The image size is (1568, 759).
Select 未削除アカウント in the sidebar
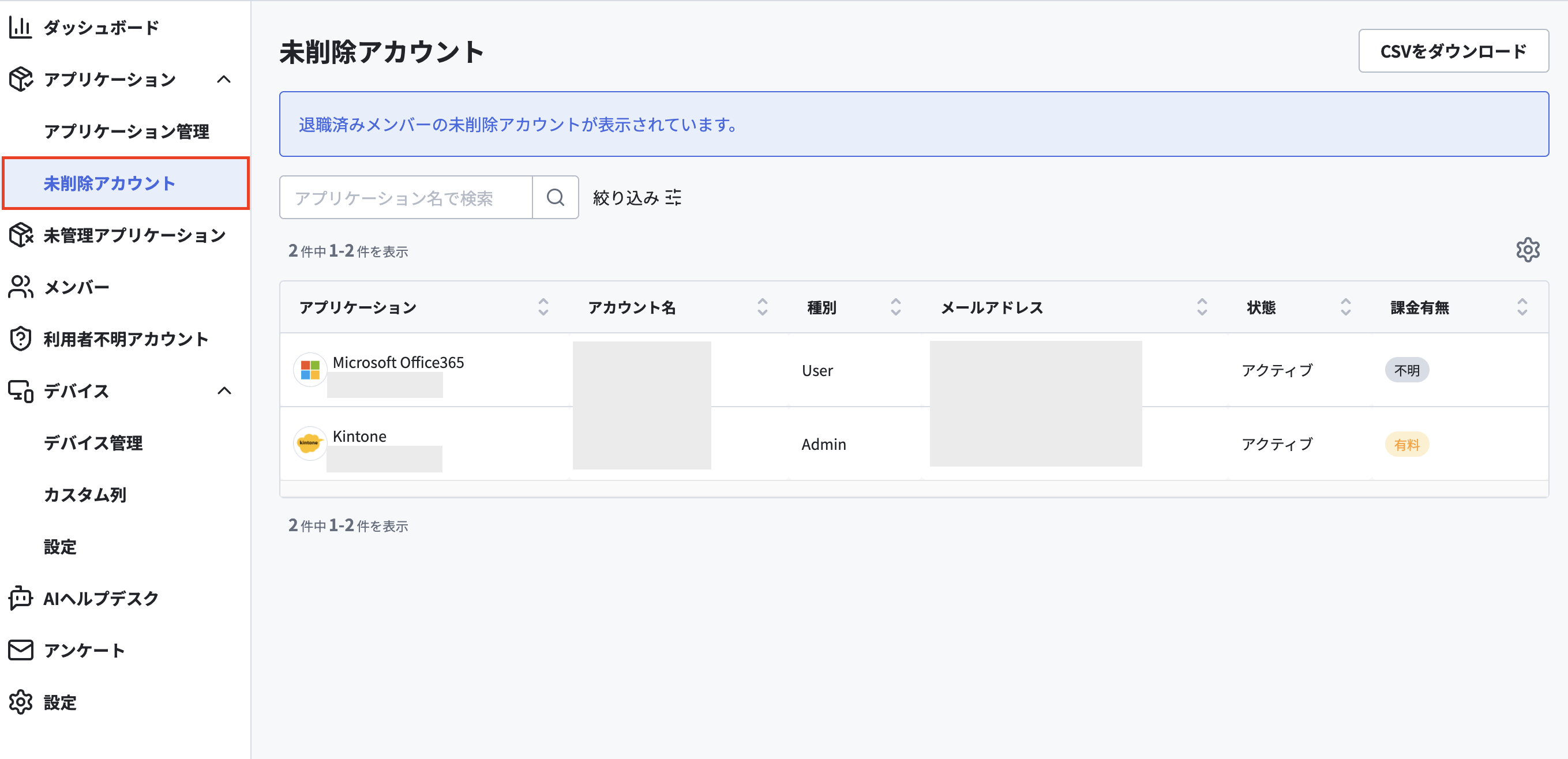click(126, 183)
